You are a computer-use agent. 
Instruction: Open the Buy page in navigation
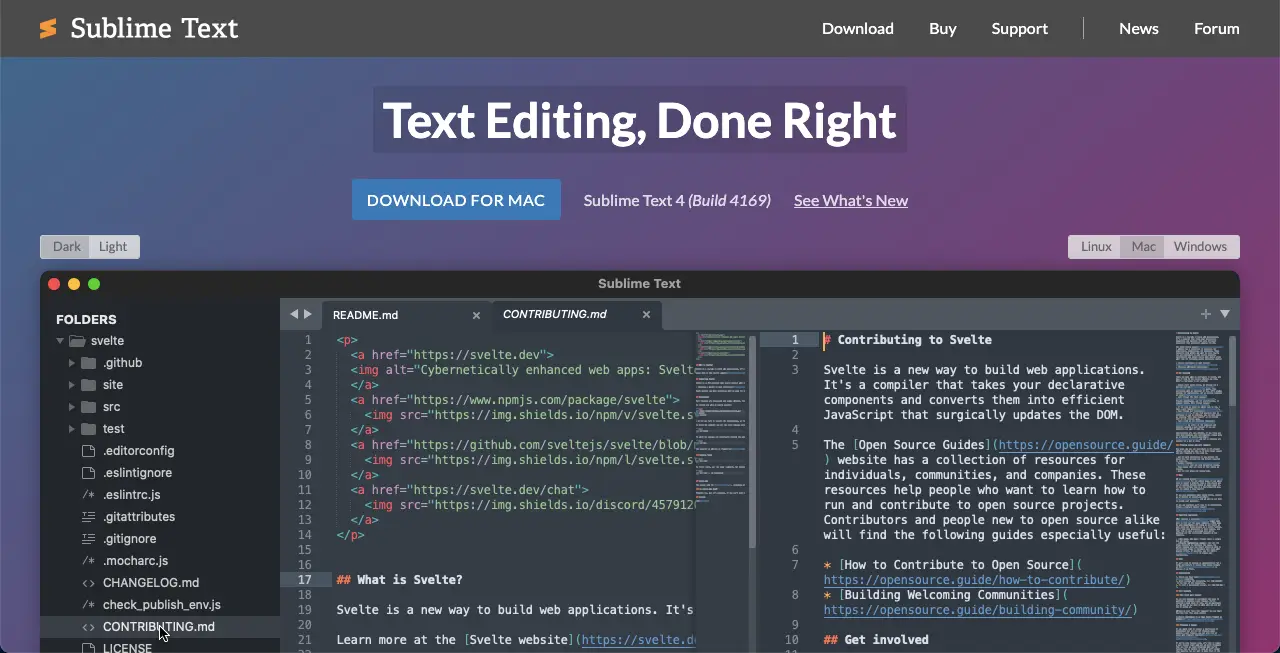tap(943, 29)
